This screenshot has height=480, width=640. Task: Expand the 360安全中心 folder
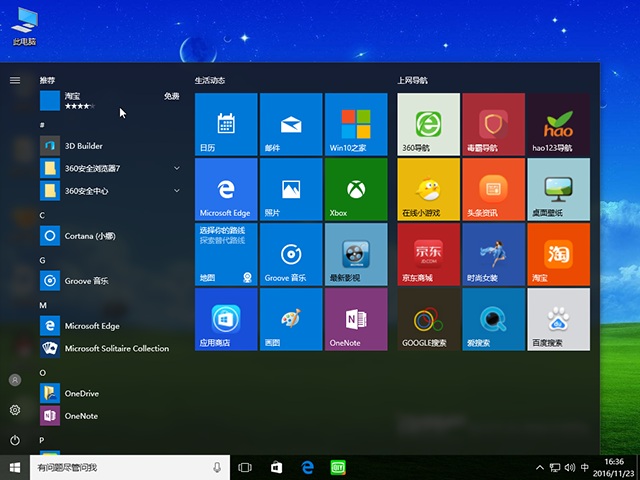click(x=176, y=190)
